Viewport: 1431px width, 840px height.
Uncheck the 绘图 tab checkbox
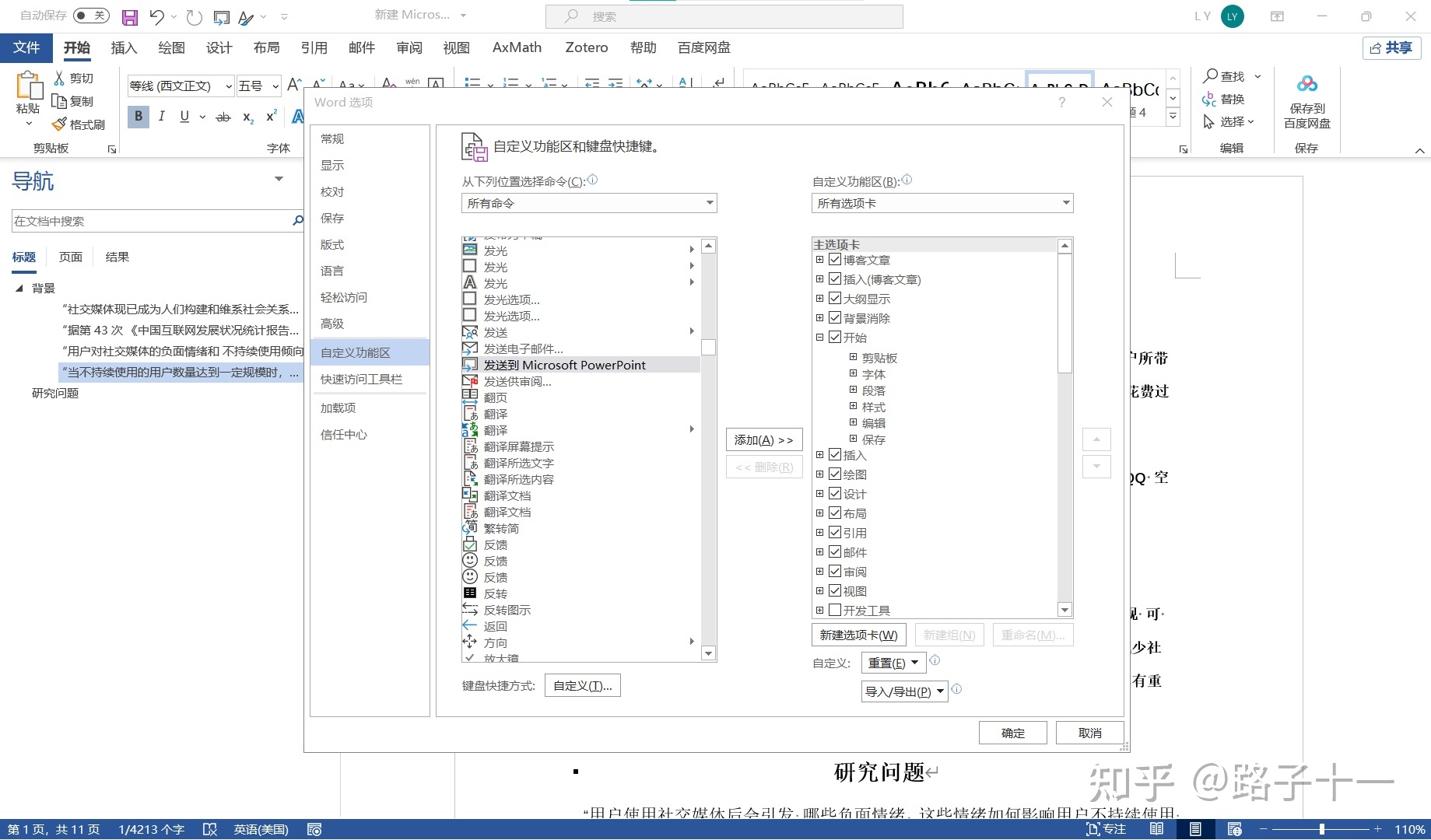835,474
